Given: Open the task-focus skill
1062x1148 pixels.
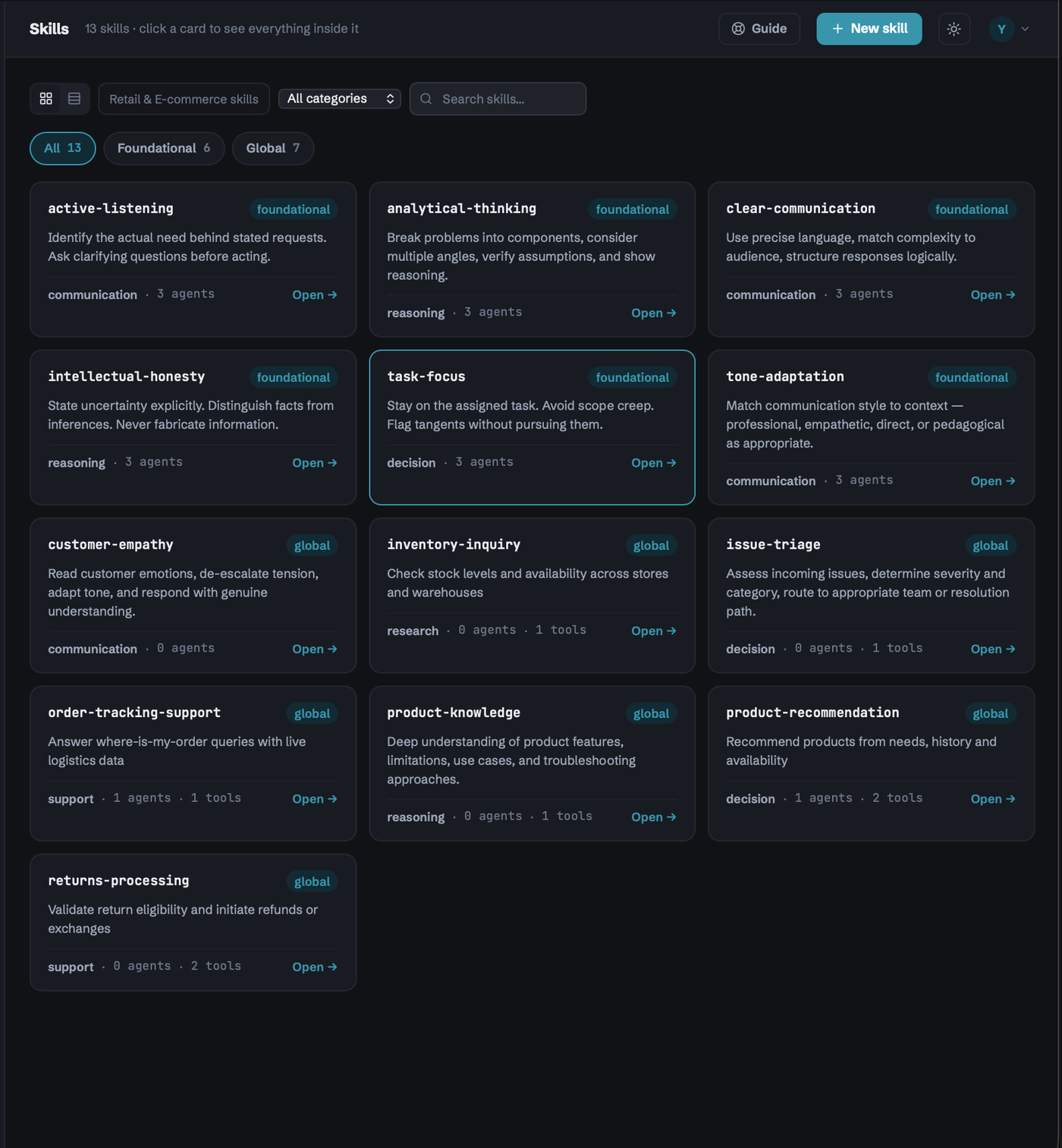Looking at the screenshot, I should (654, 463).
